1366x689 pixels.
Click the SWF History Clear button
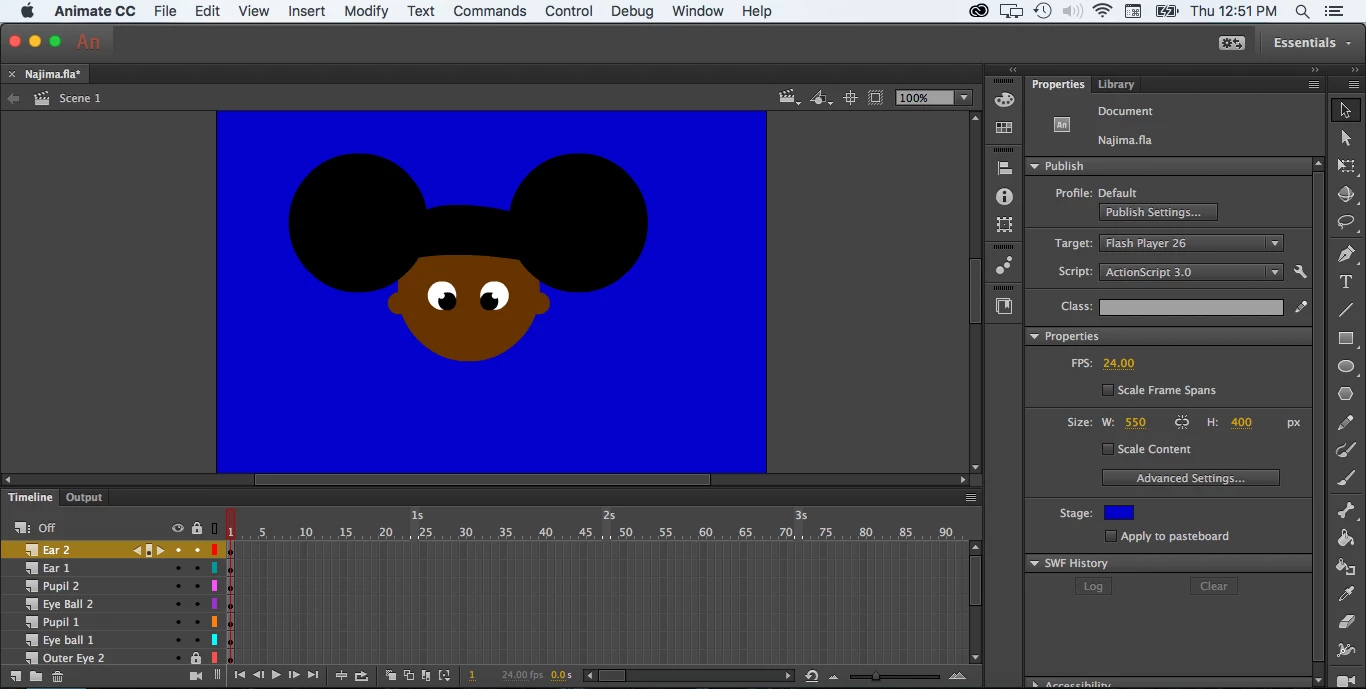1214,586
